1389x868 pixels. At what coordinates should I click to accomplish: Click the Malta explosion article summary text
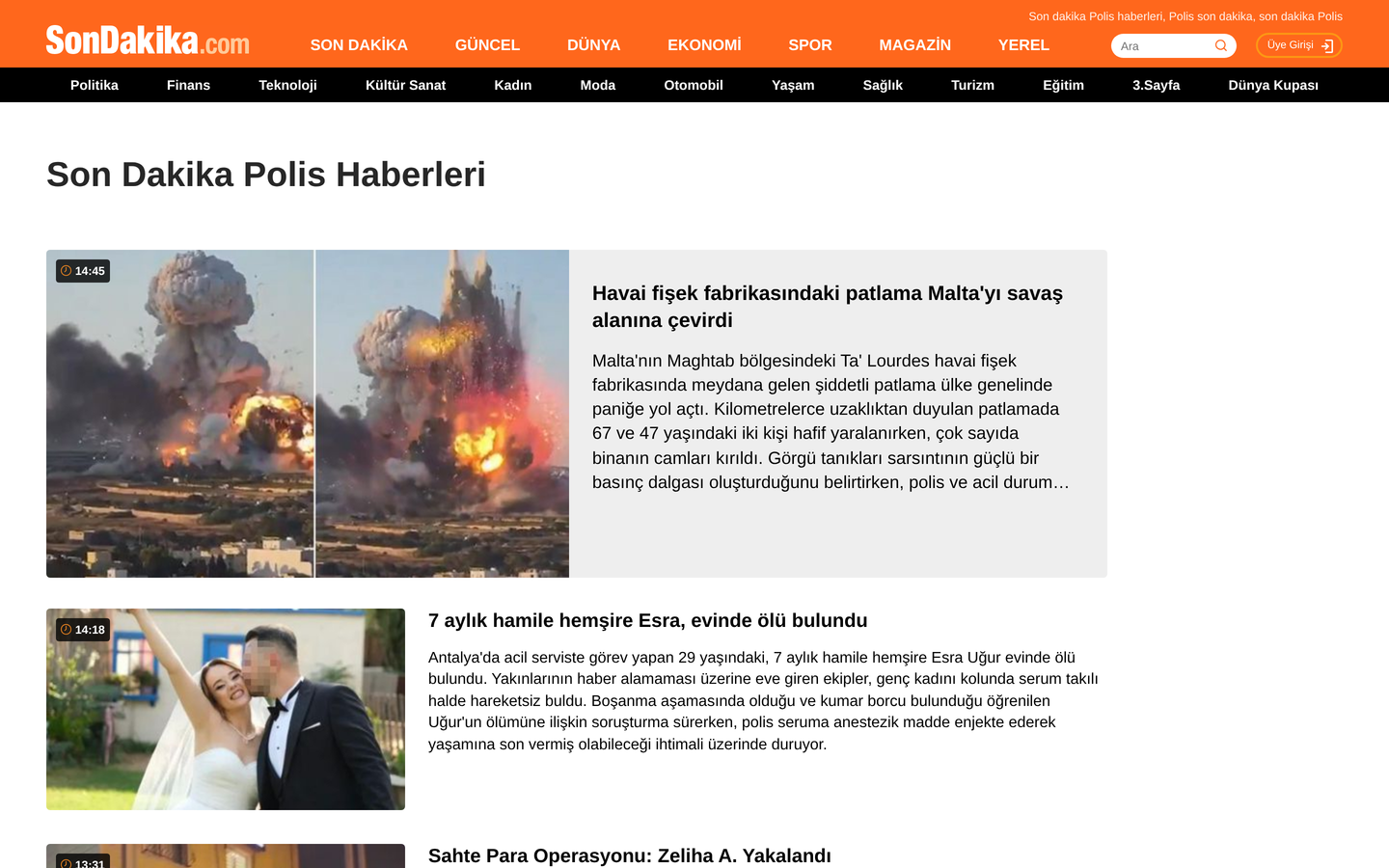coord(831,421)
